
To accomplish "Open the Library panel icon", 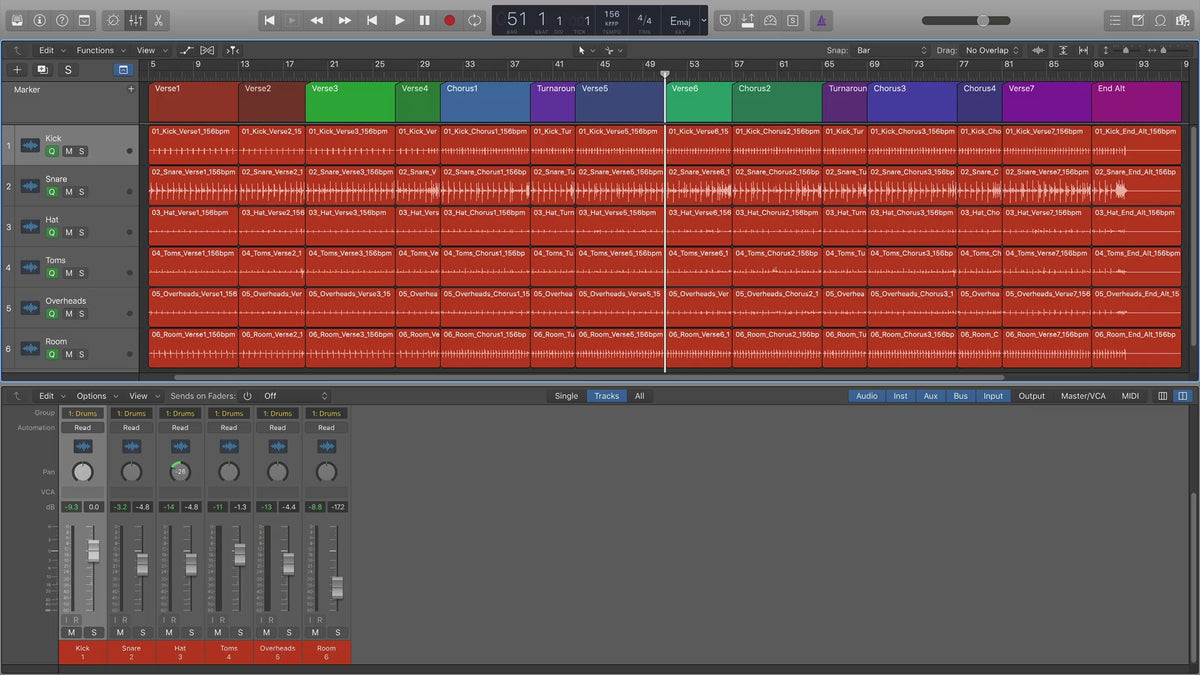I will (x=17, y=20).
